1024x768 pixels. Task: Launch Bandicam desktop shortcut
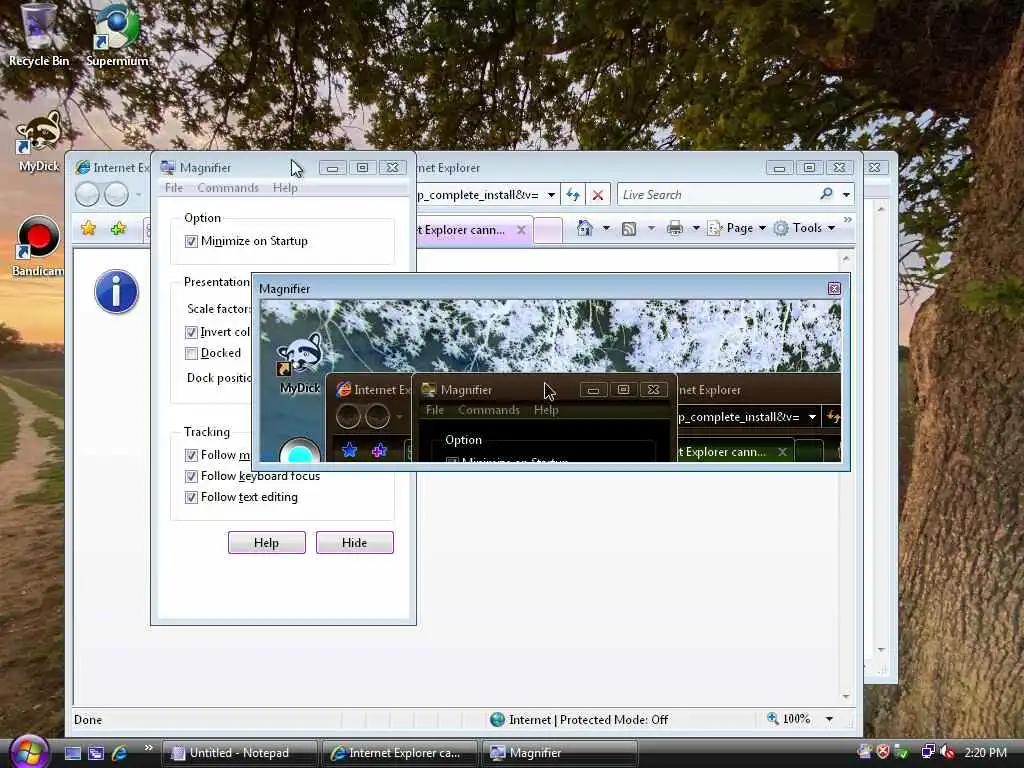point(38,246)
